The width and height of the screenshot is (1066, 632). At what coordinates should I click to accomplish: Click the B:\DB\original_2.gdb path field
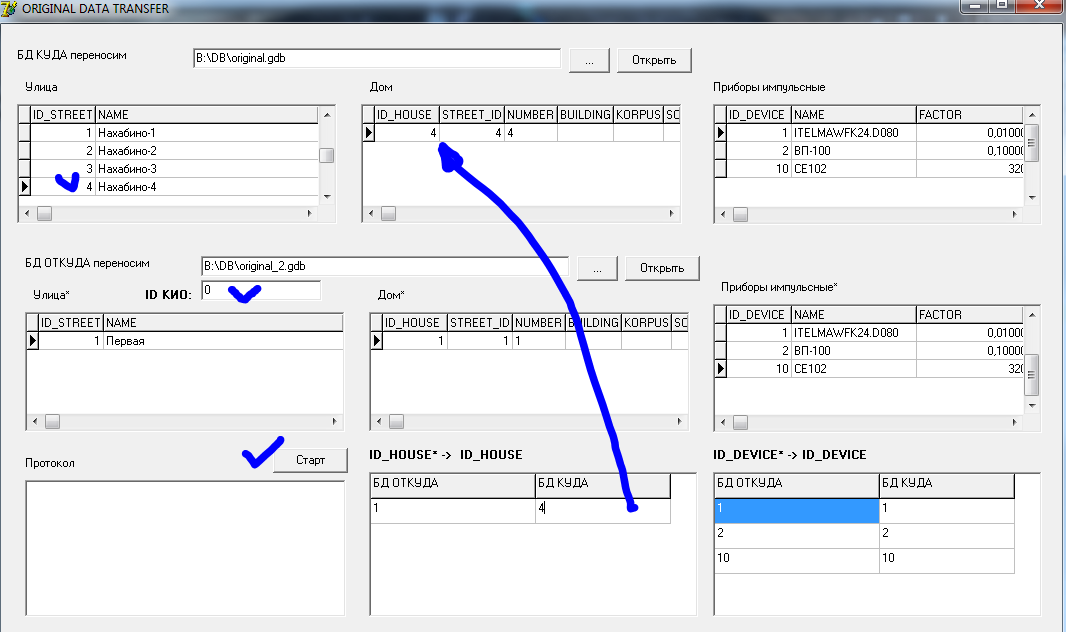click(x=384, y=266)
